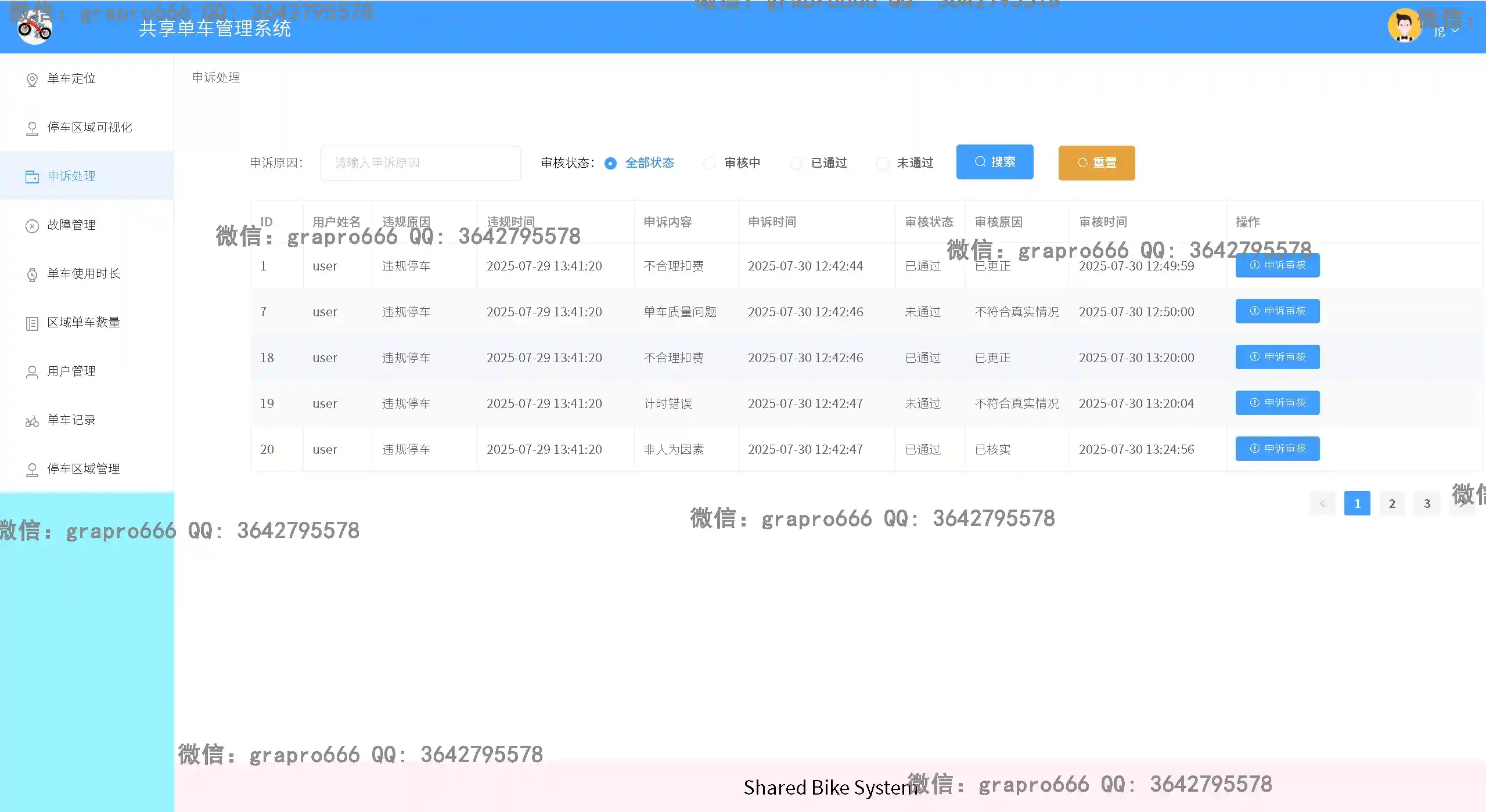Select the 审核中 radio button
This screenshot has width=1486, height=812.
pos(709,163)
